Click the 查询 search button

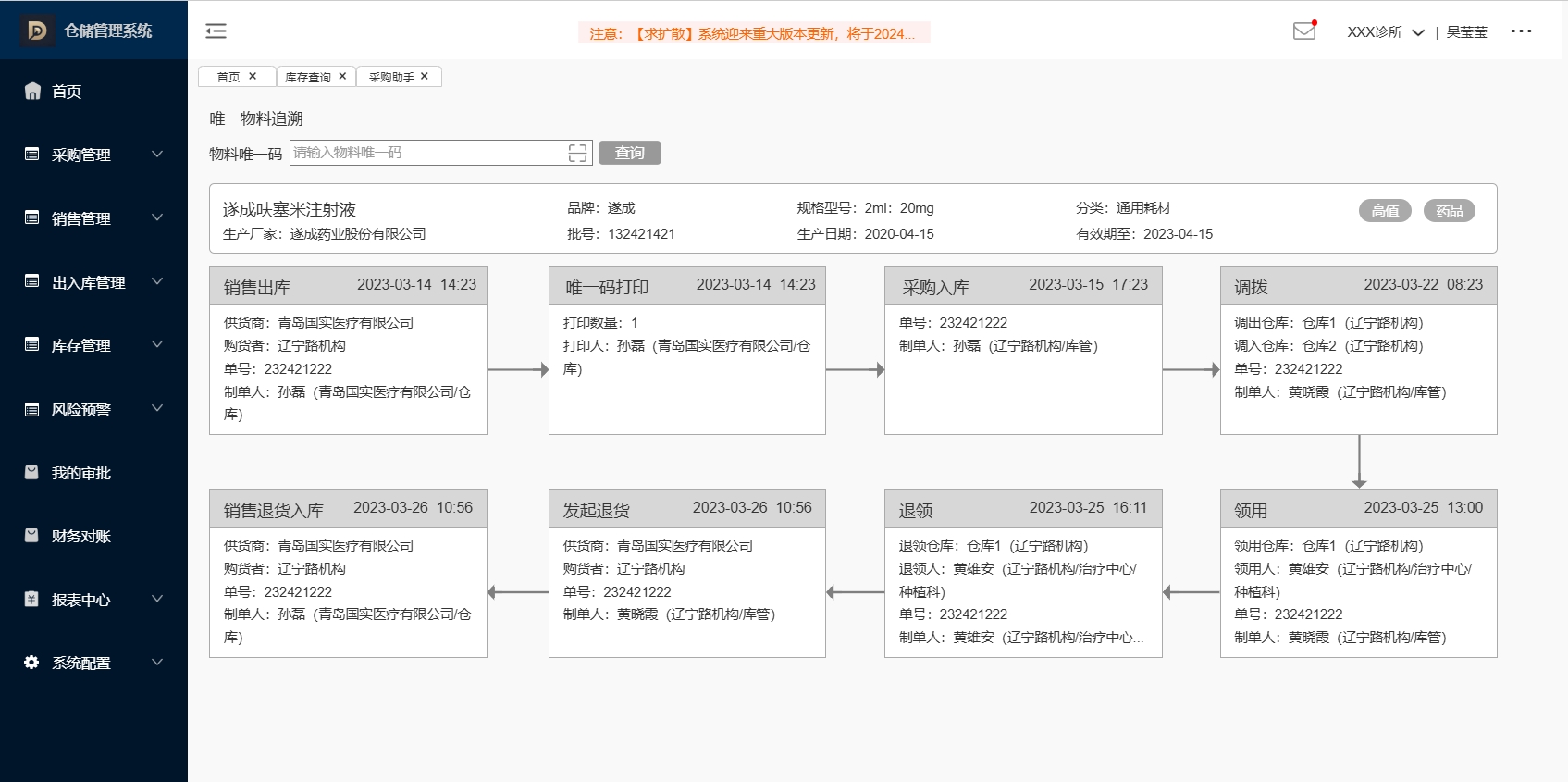[630, 153]
